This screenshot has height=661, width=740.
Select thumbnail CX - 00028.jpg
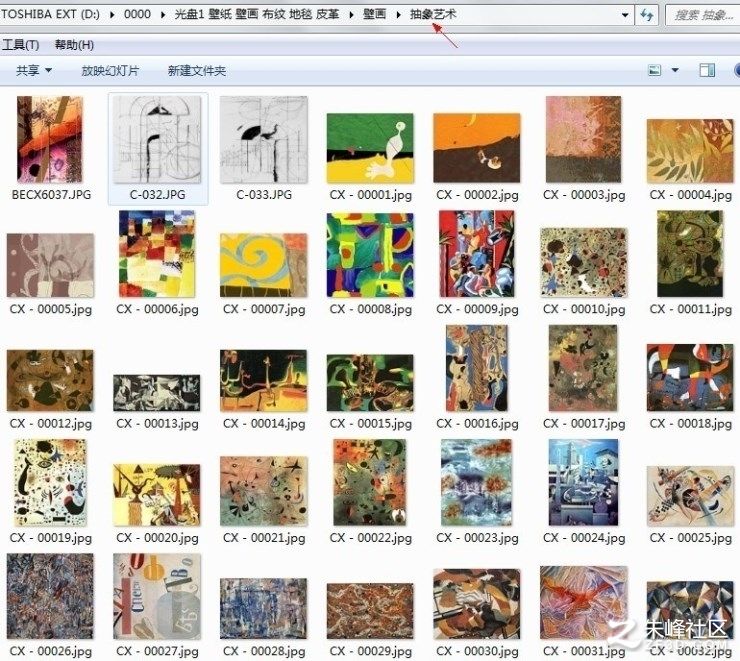click(264, 609)
